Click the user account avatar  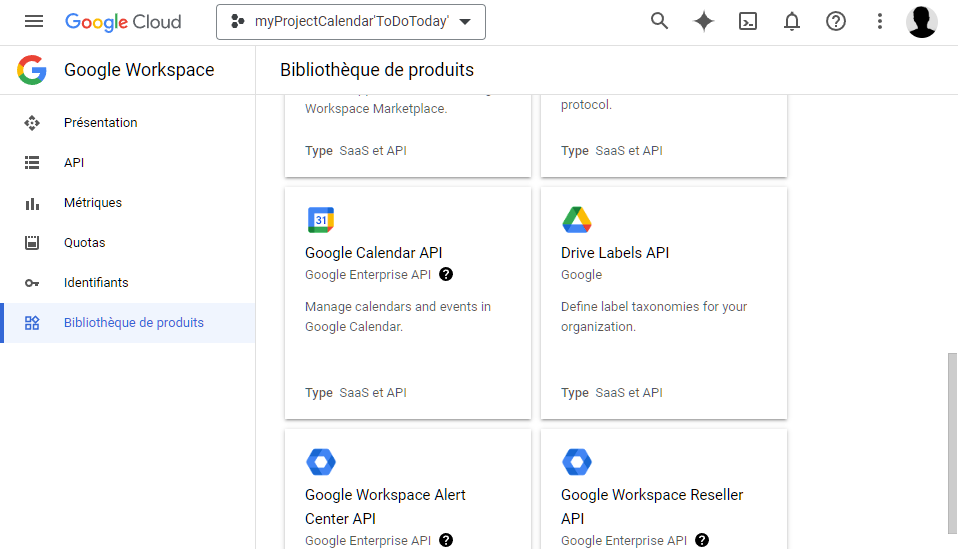921,21
